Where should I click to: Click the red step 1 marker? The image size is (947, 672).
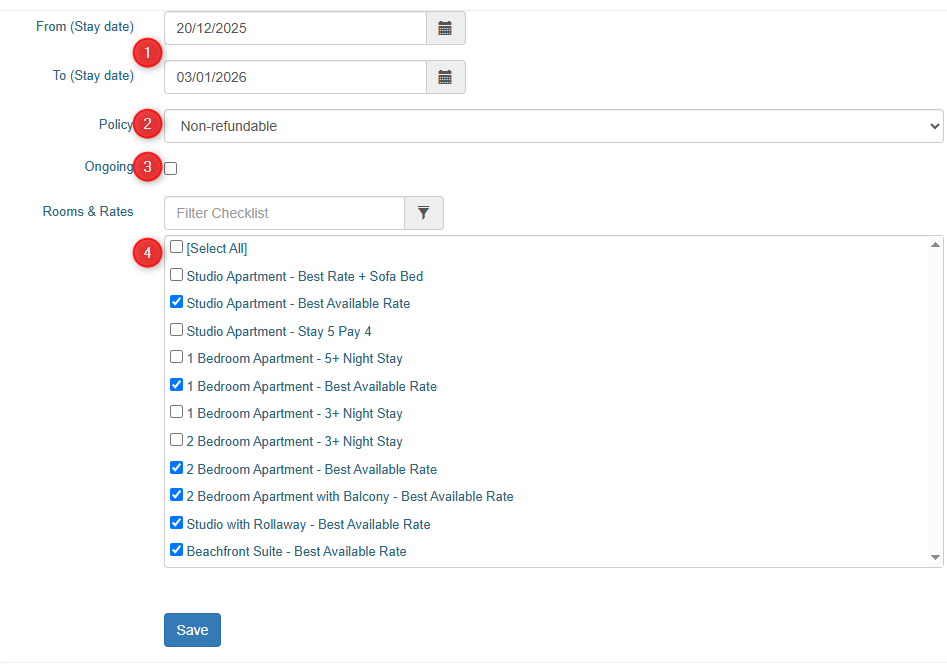click(147, 53)
